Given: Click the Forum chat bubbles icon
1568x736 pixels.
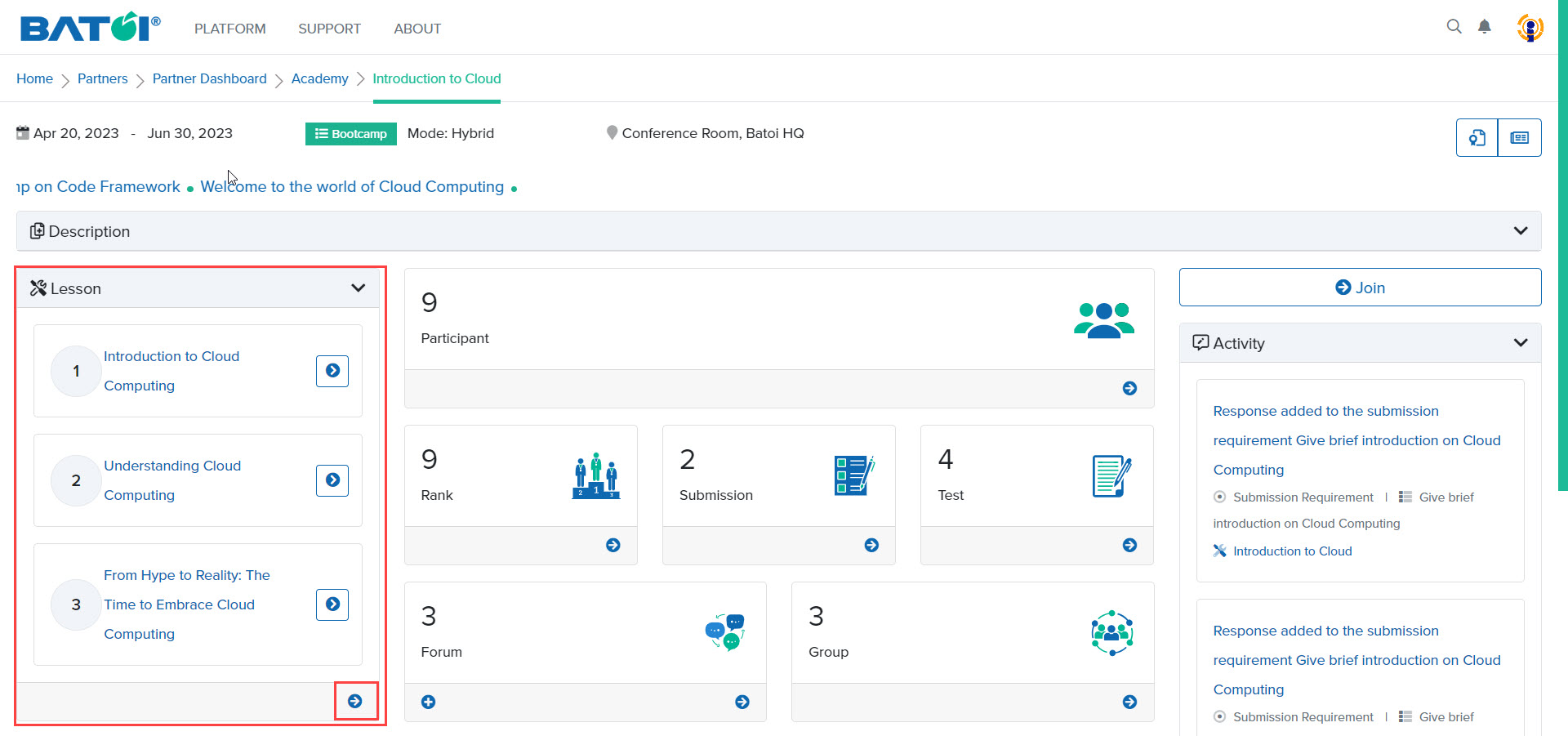Looking at the screenshot, I should point(724,632).
